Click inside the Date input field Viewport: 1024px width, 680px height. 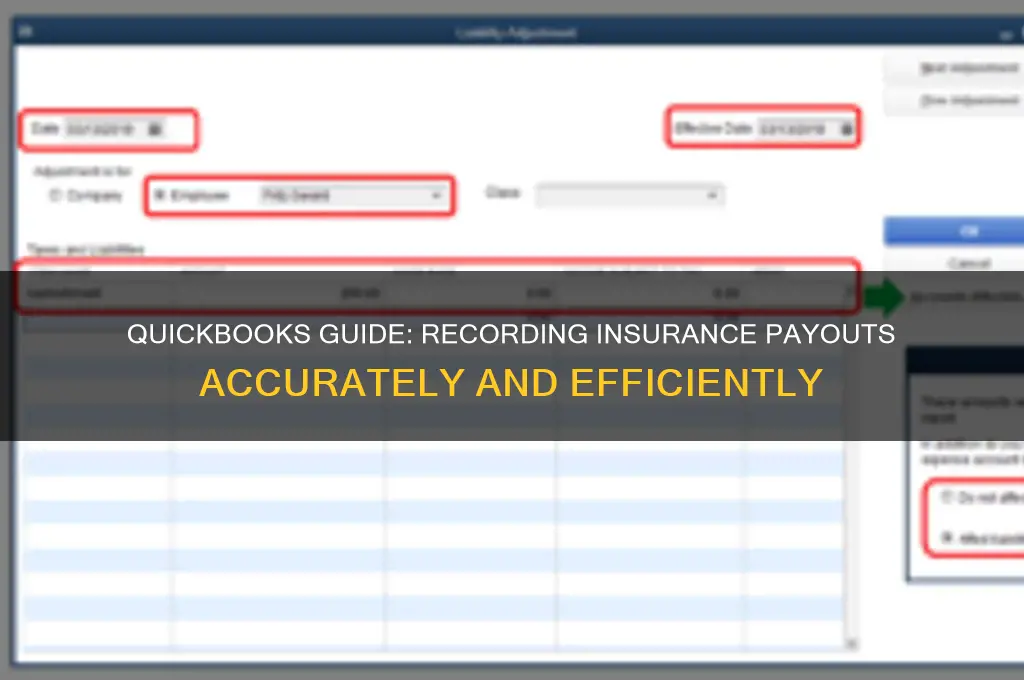(x=105, y=129)
